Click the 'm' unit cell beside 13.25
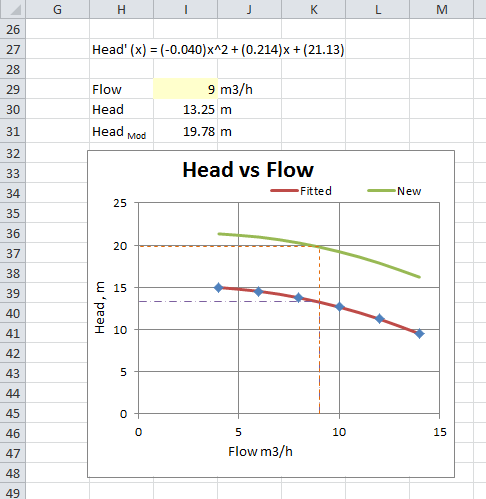This screenshot has width=486, height=499. (x=249, y=109)
